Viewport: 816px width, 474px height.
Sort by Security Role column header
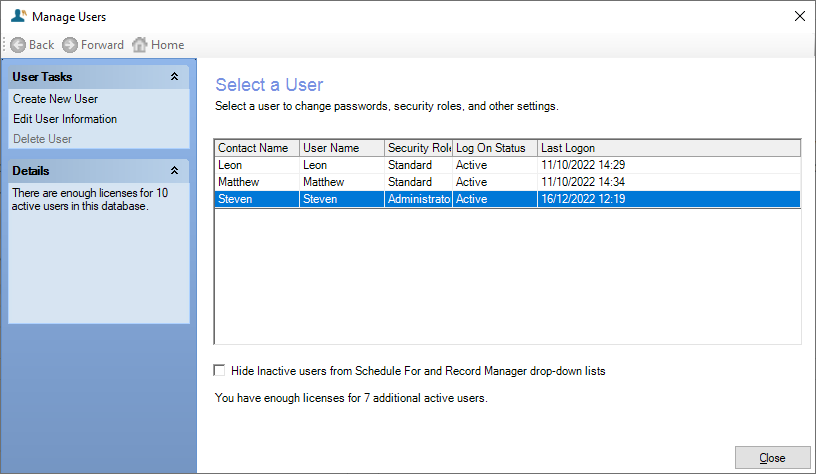[x=418, y=148]
